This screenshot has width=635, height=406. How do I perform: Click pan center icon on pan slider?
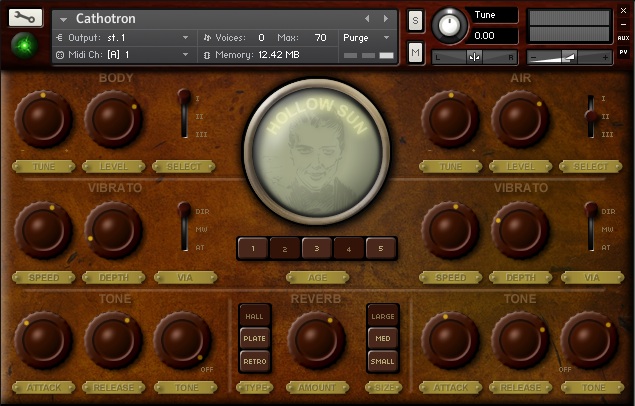click(474, 57)
